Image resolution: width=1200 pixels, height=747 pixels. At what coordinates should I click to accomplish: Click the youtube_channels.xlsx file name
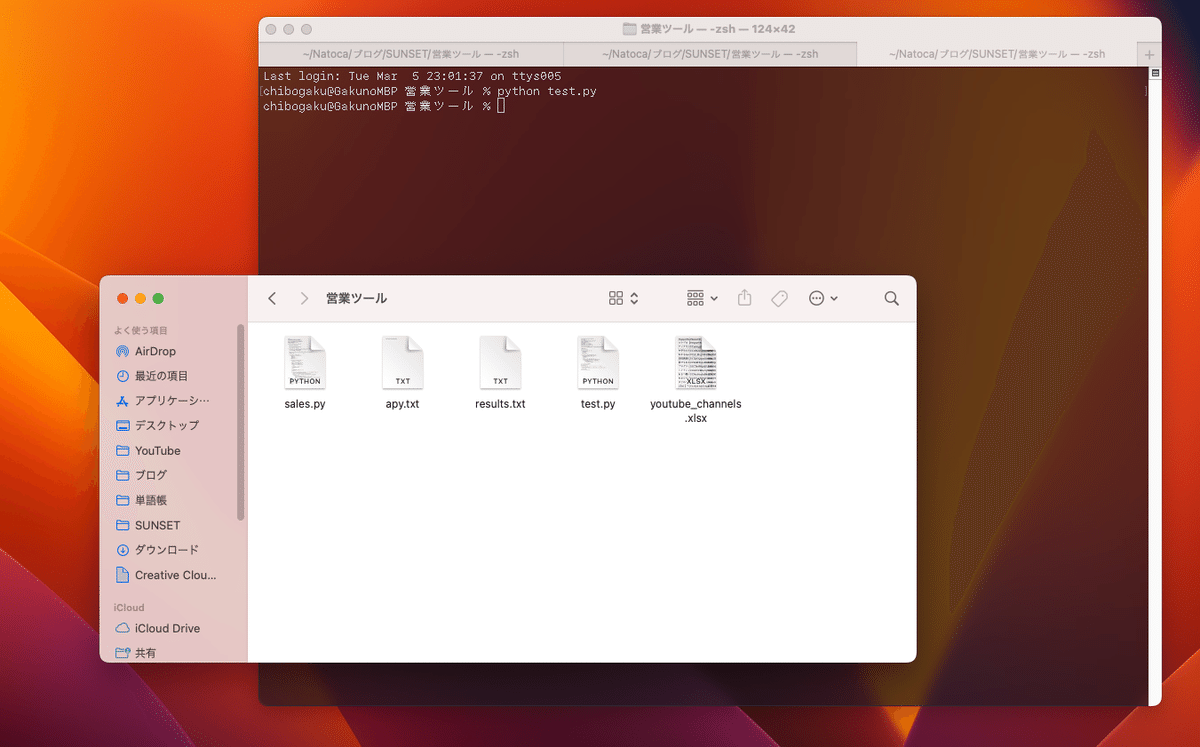696,411
